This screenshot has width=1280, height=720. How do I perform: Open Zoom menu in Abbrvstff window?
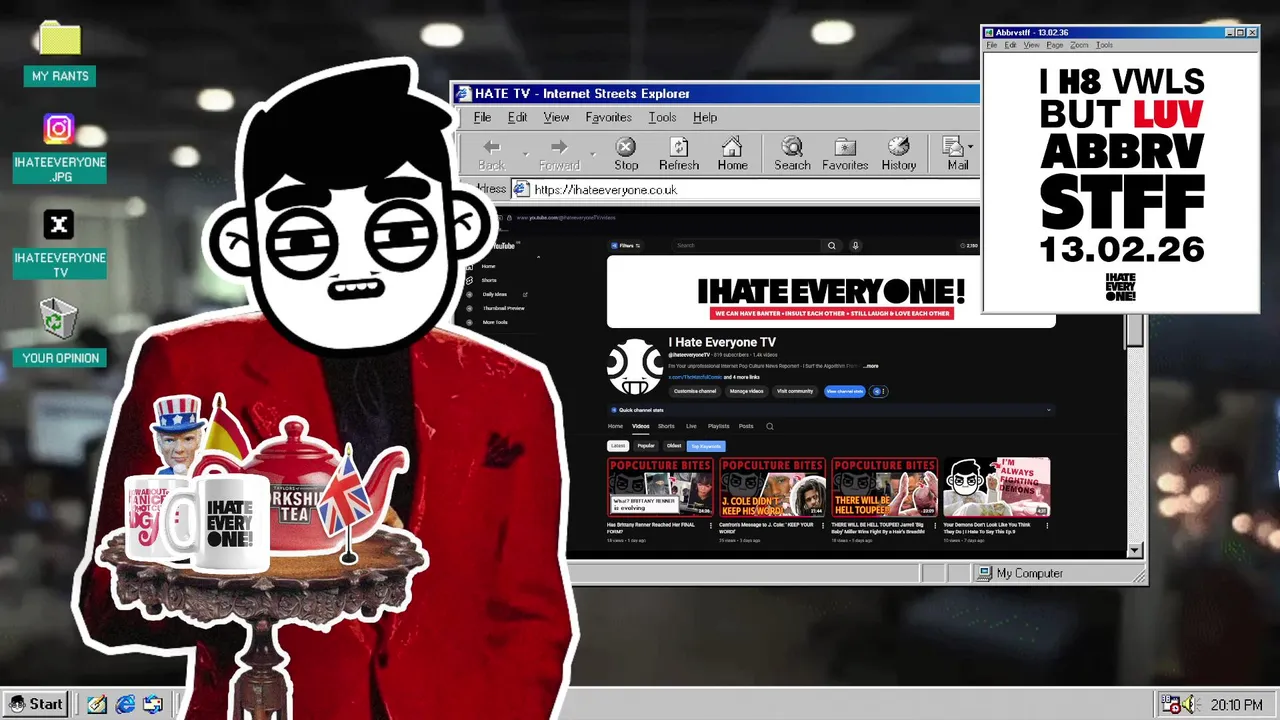(1079, 45)
